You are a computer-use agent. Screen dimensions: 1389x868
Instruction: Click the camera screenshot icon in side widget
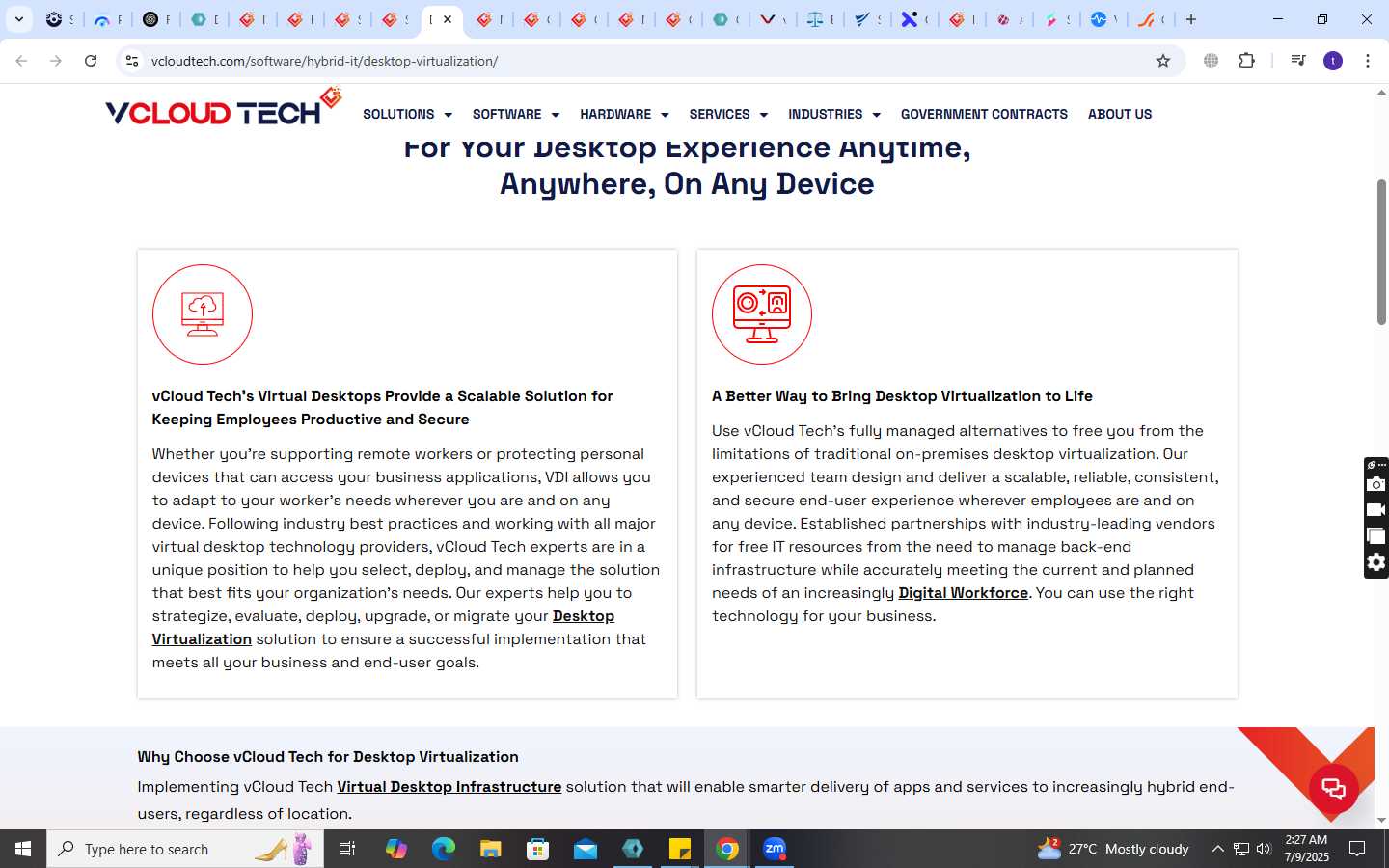coord(1376,484)
